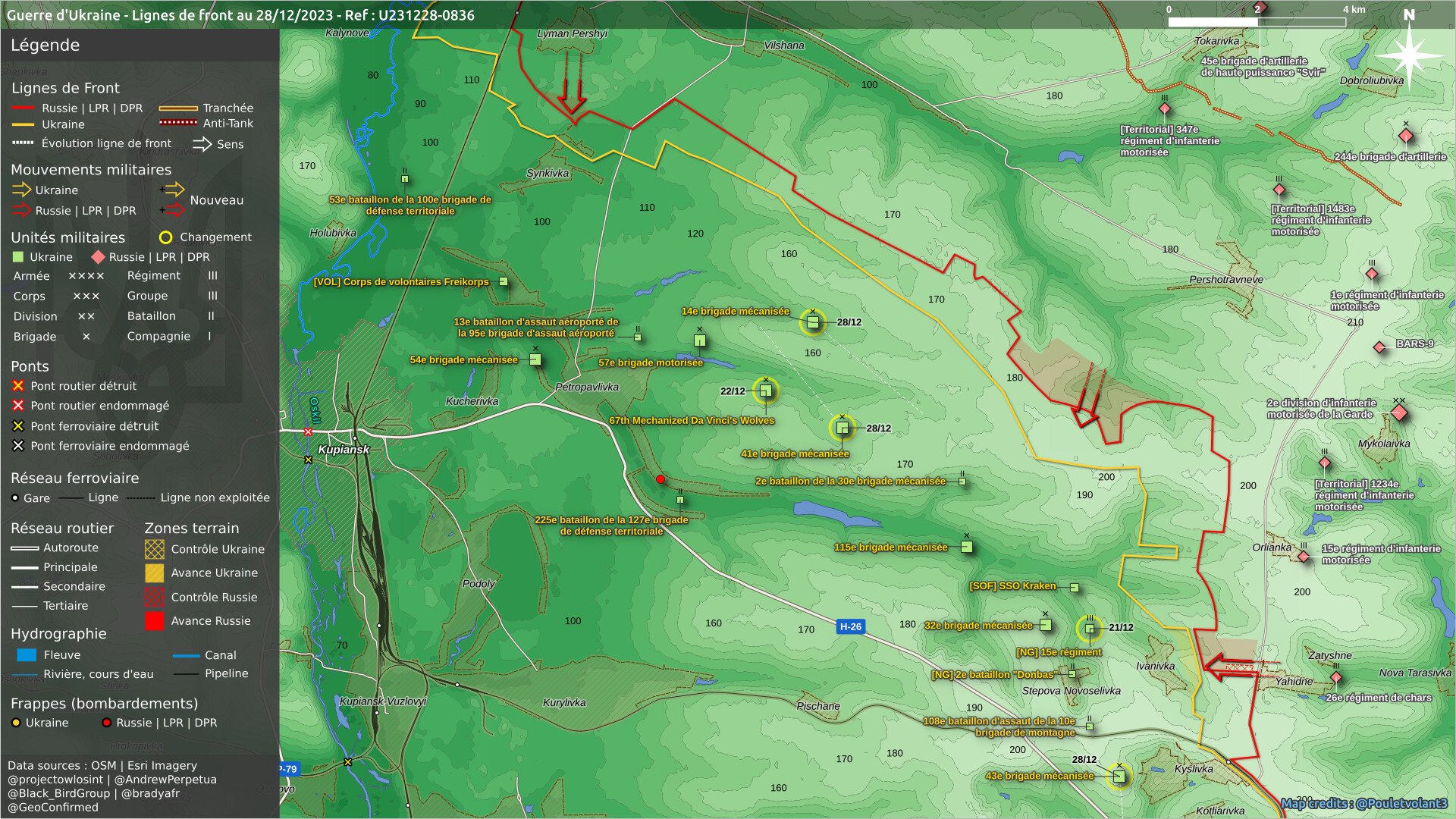Click the 108e bataillon d'assaut label

click(x=999, y=726)
